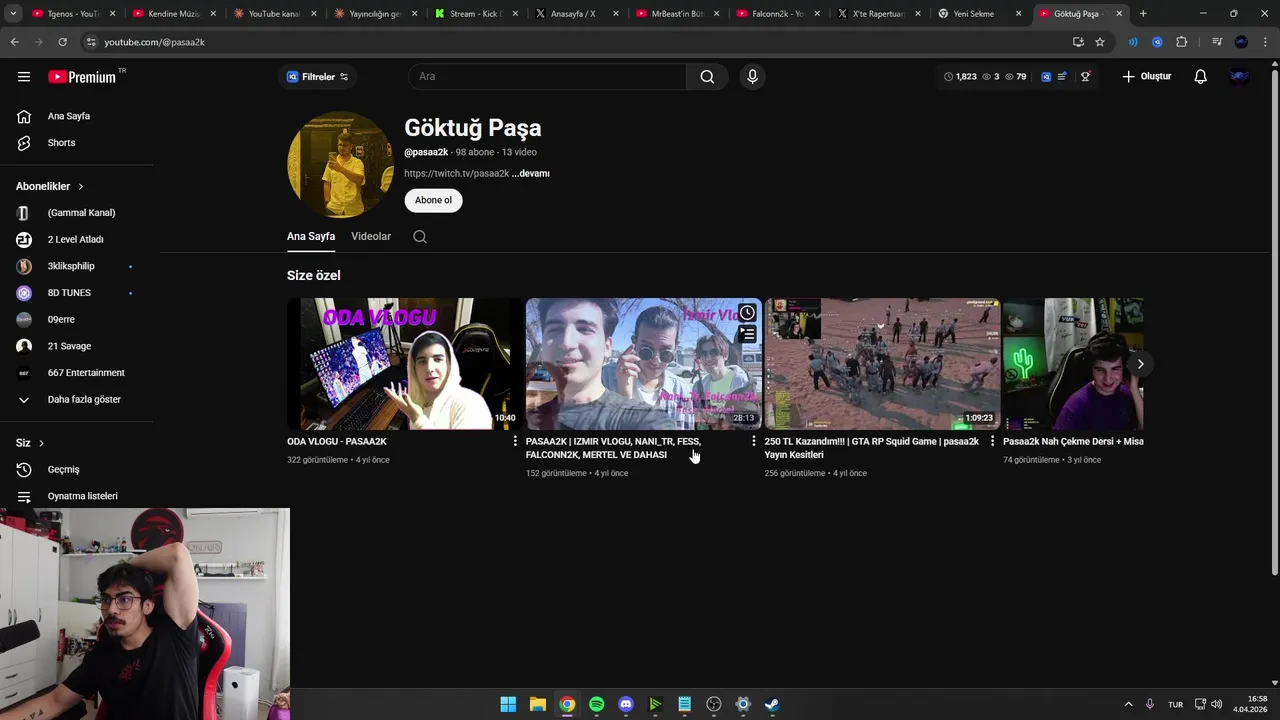Click the Ara search input field
1280x720 pixels.
tap(547, 77)
